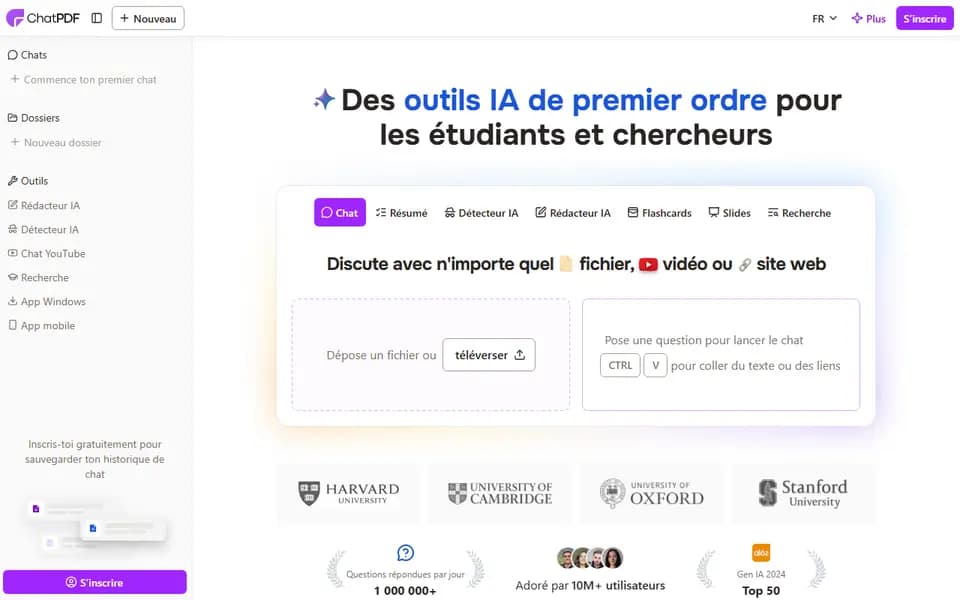960x600 pixels.
Task: Click the Plus upgrade link
Action: pos(869,19)
